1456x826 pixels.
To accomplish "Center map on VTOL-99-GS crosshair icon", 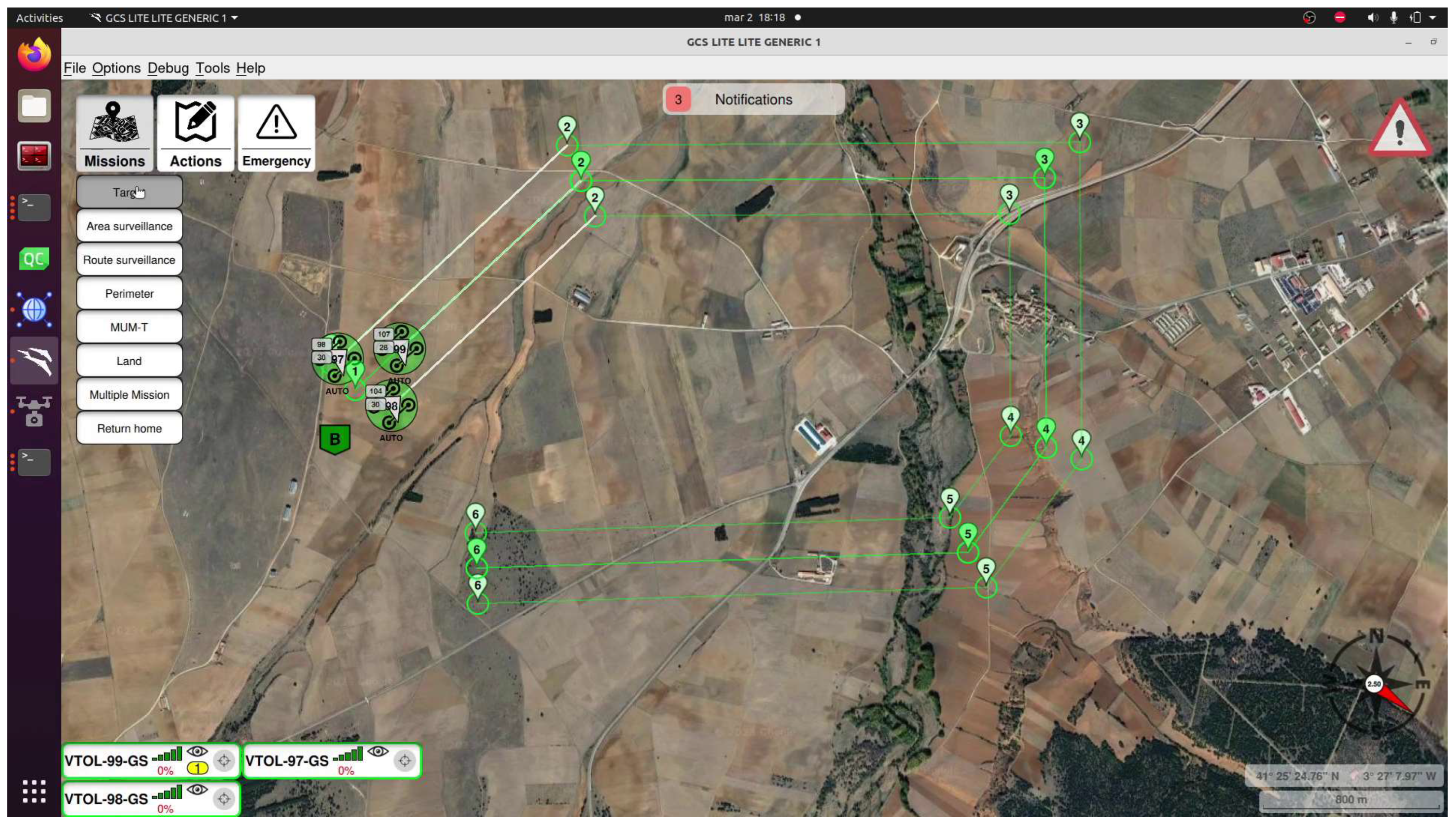I will pyautogui.click(x=224, y=761).
